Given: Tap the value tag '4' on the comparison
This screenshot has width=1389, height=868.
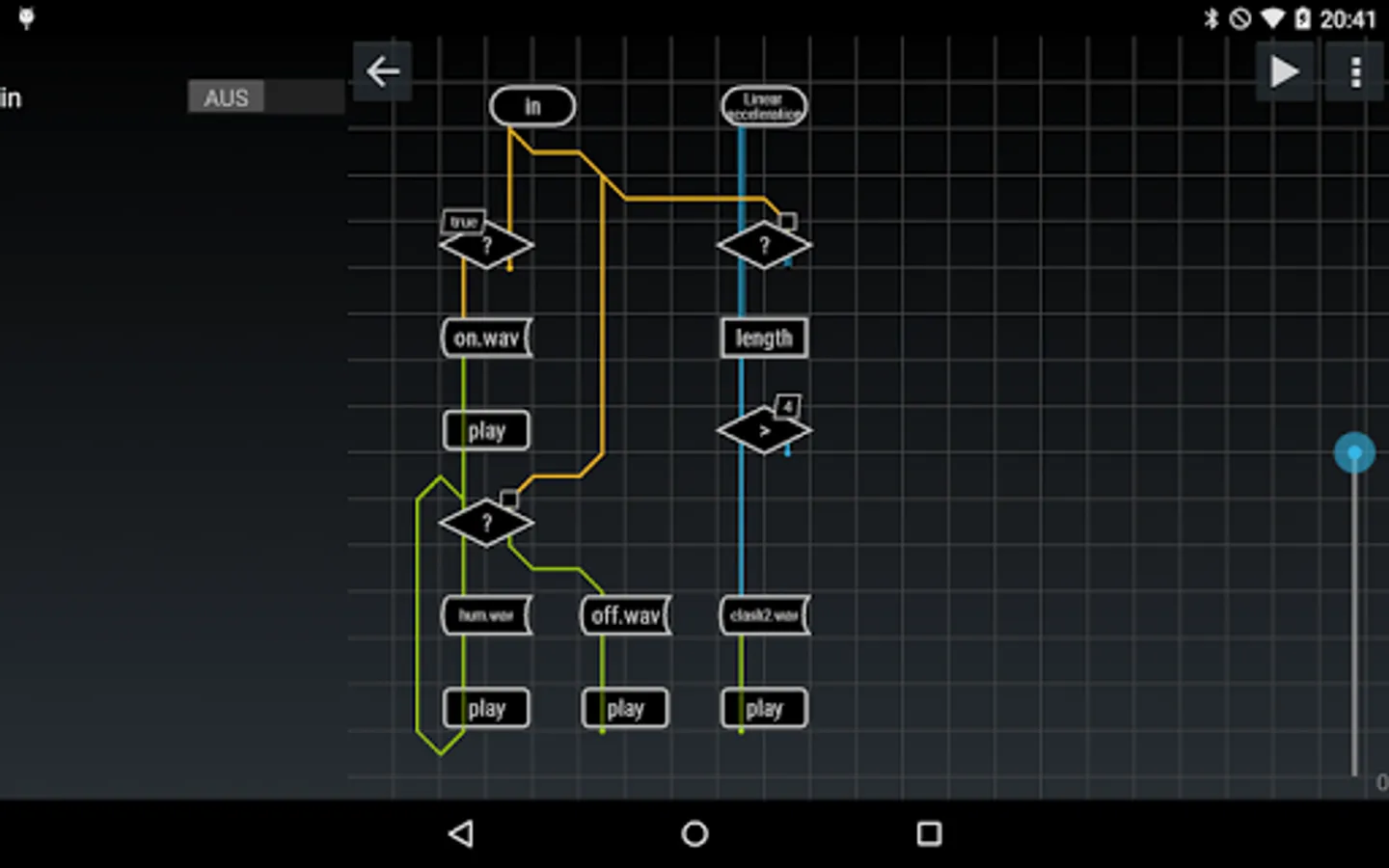Looking at the screenshot, I should click(x=787, y=406).
